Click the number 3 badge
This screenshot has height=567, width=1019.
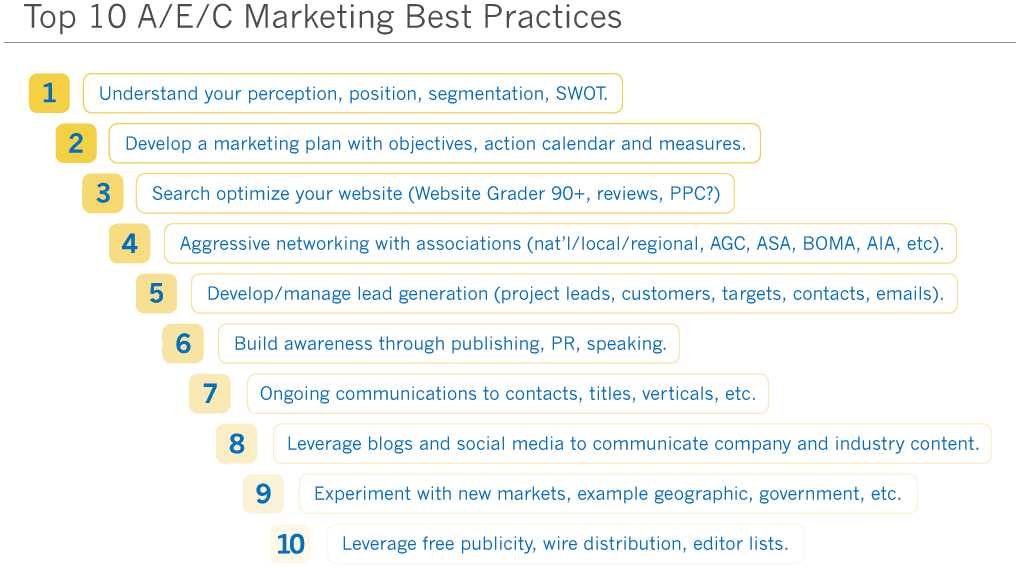pyautogui.click(x=103, y=193)
